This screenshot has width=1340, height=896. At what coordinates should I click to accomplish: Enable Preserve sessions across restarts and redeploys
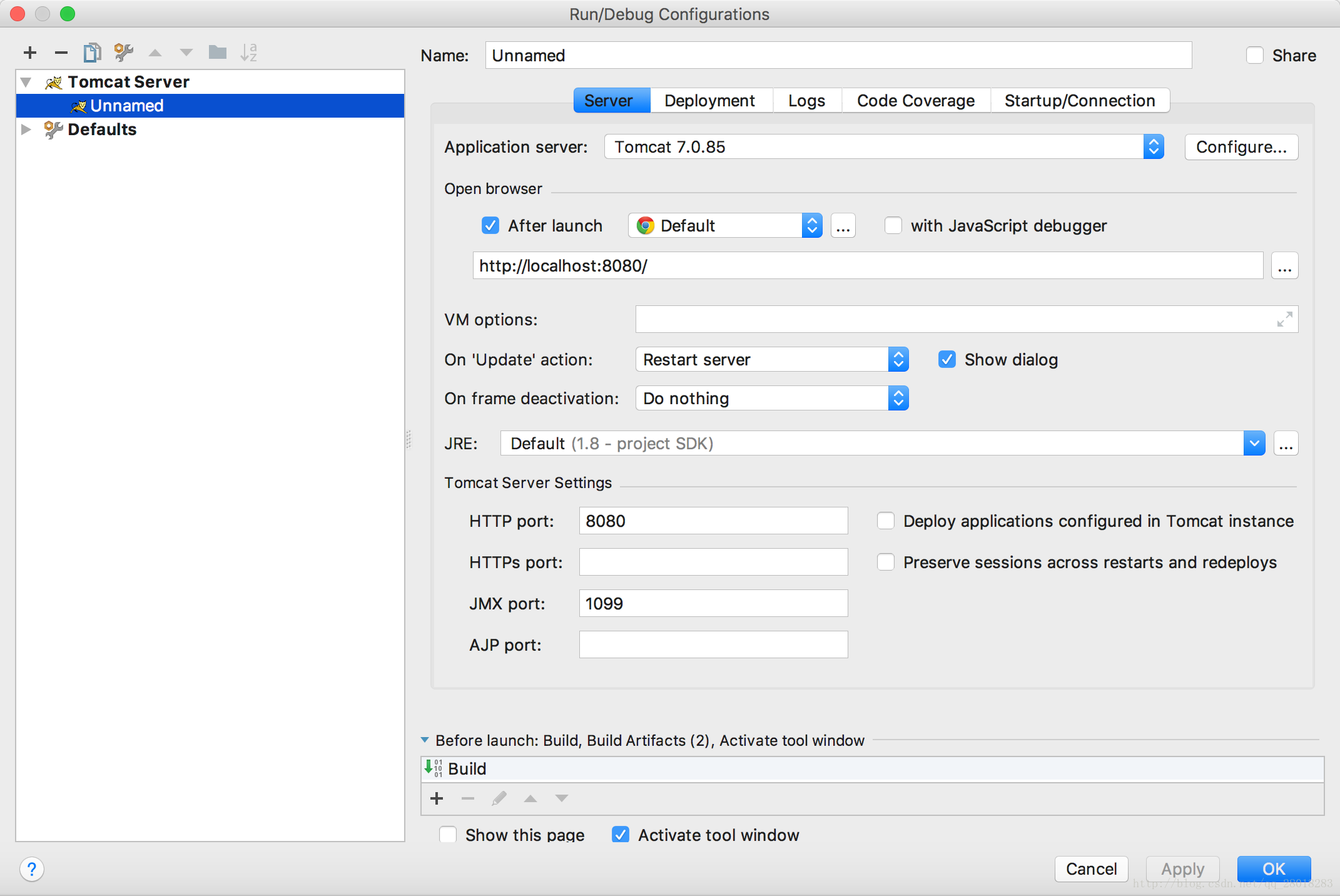point(886,563)
